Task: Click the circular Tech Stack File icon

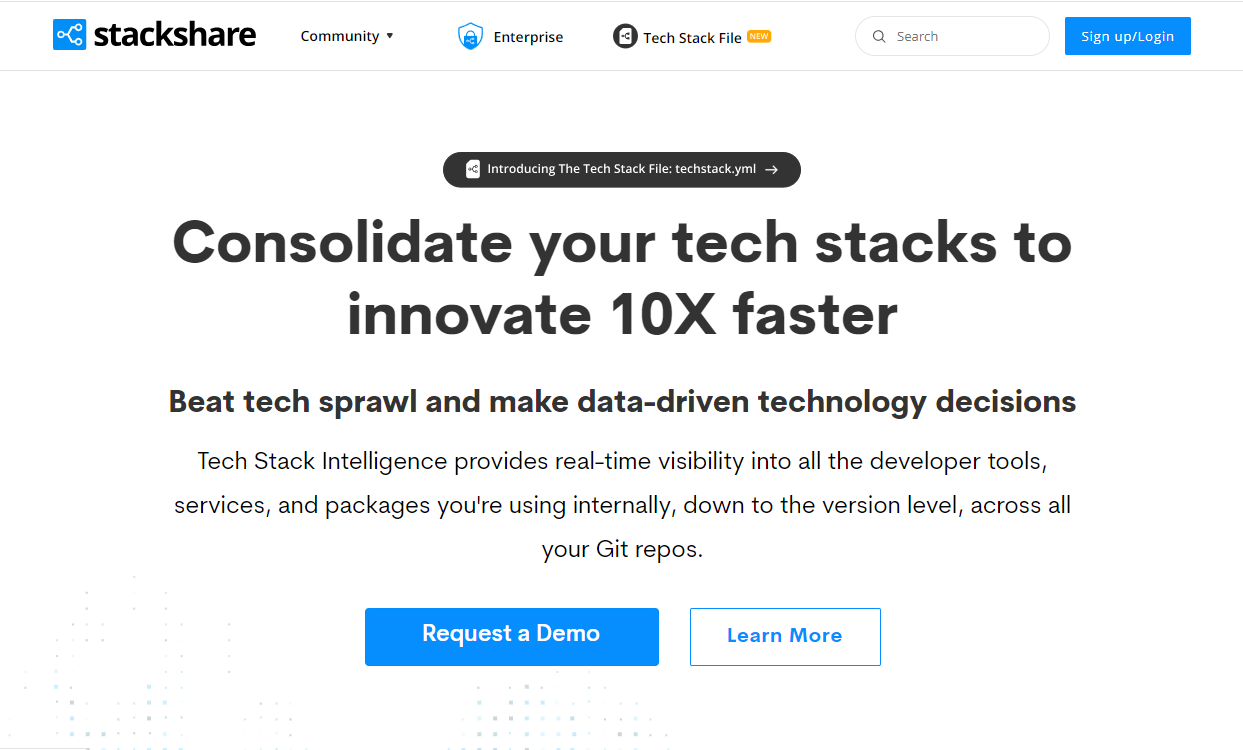Action: click(625, 36)
